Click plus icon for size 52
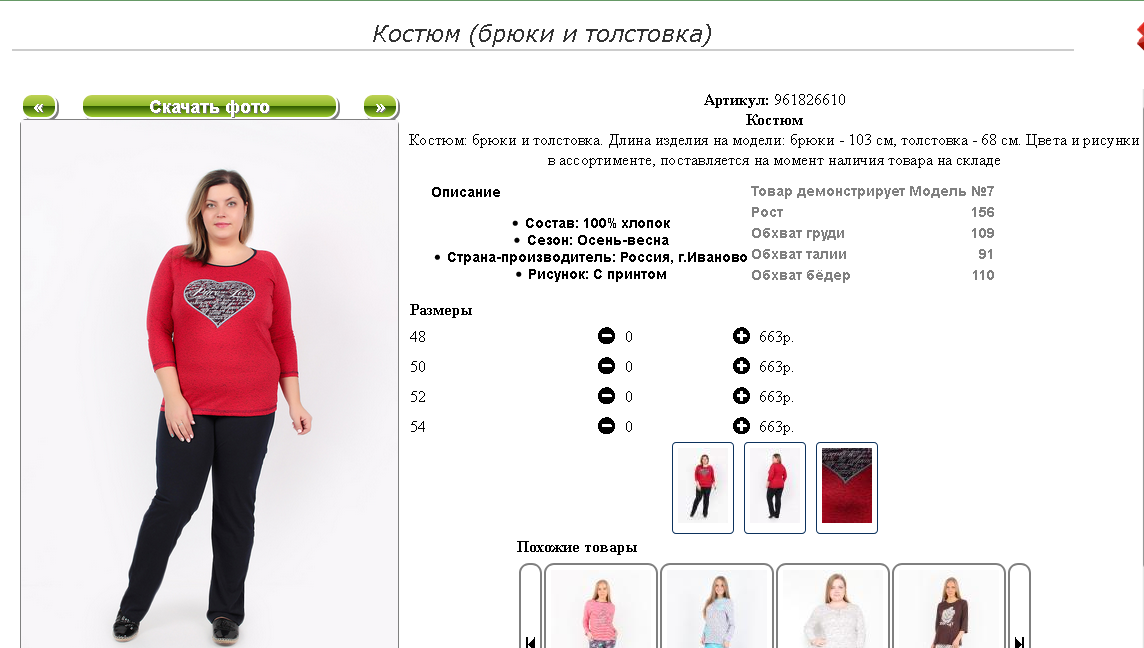The width and height of the screenshot is (1144, 648). pyautogui.click(x=741, y=396)
